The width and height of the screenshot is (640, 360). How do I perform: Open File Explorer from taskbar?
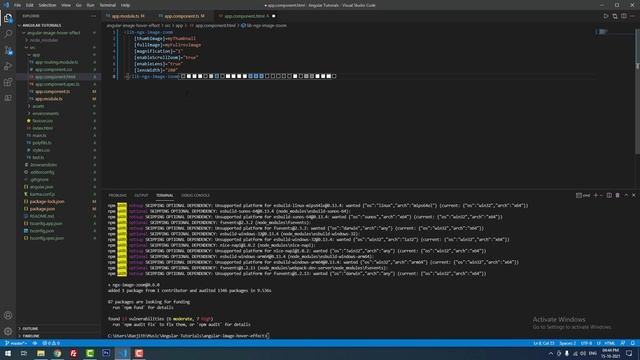[x=41, y=353]
